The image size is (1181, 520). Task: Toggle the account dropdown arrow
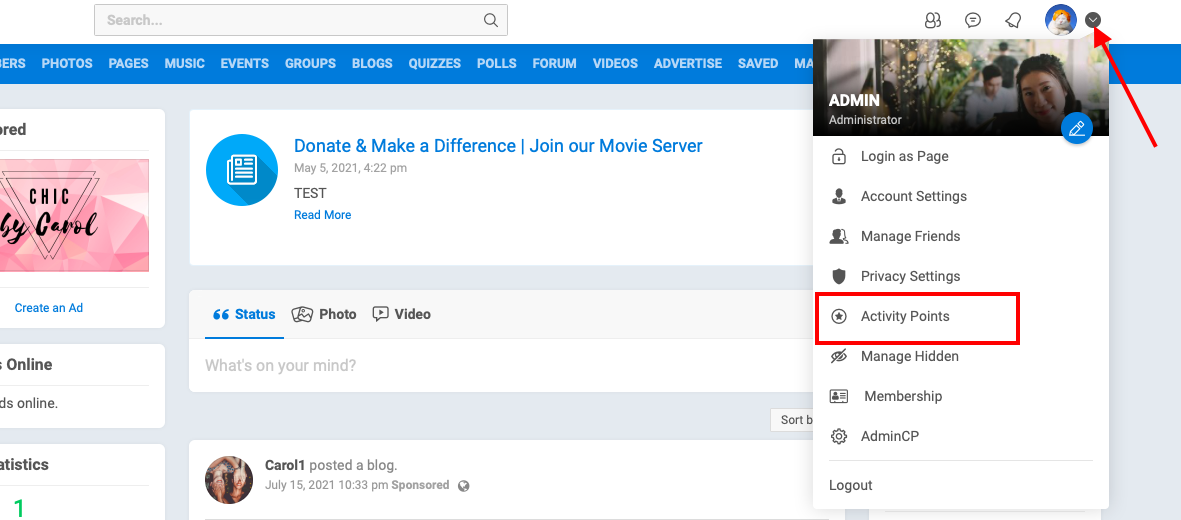[1093, 20]
